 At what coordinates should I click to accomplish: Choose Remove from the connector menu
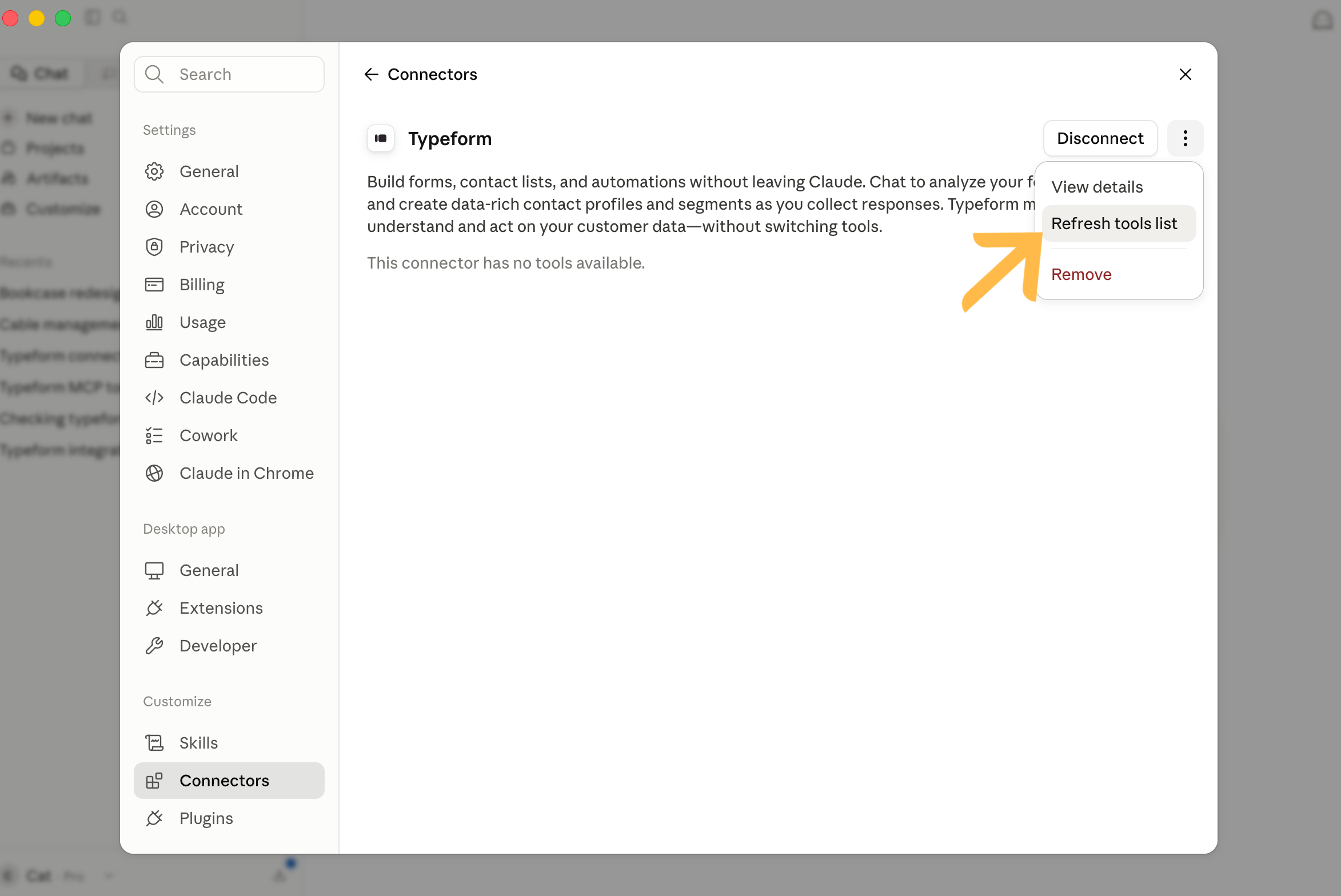coord(1119,274)
